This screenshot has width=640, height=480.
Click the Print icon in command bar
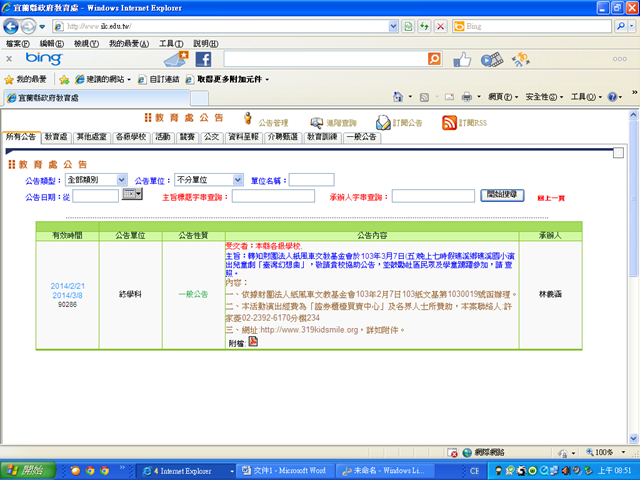coord(467,97)
